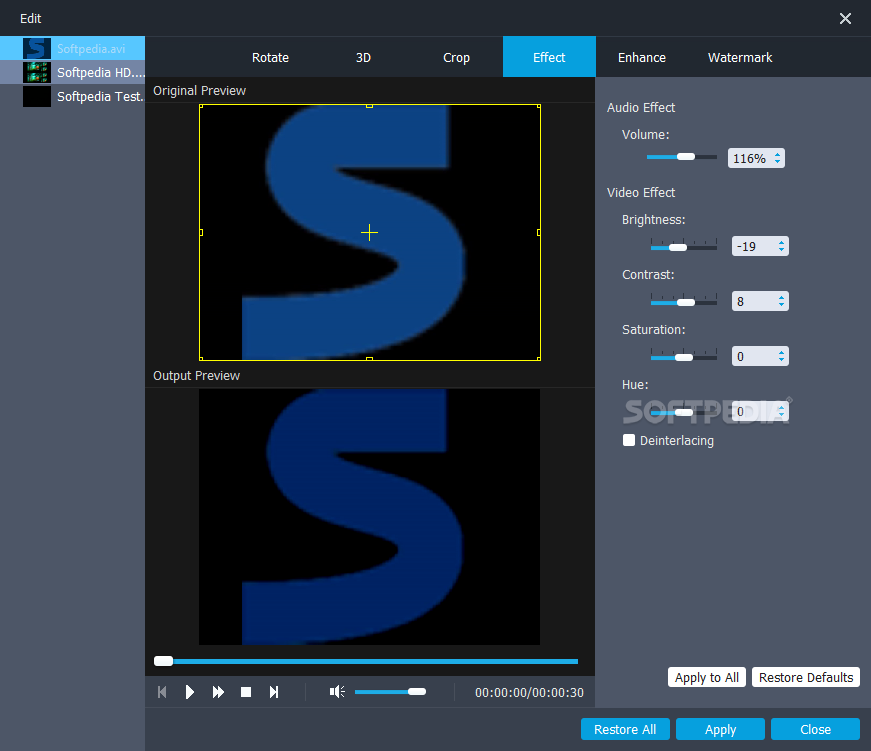Click the Hue slider handle

[x=684, y=412]
